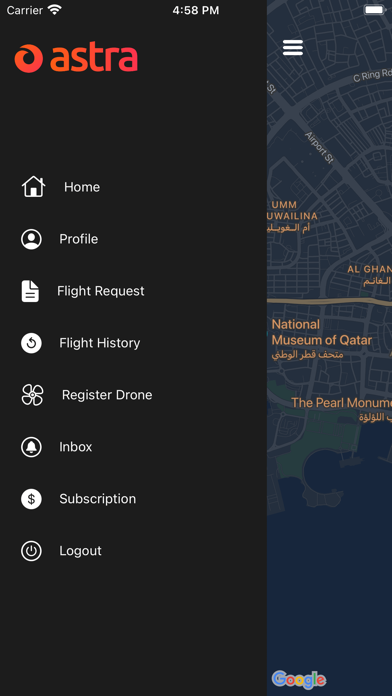This screenshot has height=696, width=392.
Task: Tap the circular arrow Flight History icon
Action: pyautogui.click(x=32, y=343)
